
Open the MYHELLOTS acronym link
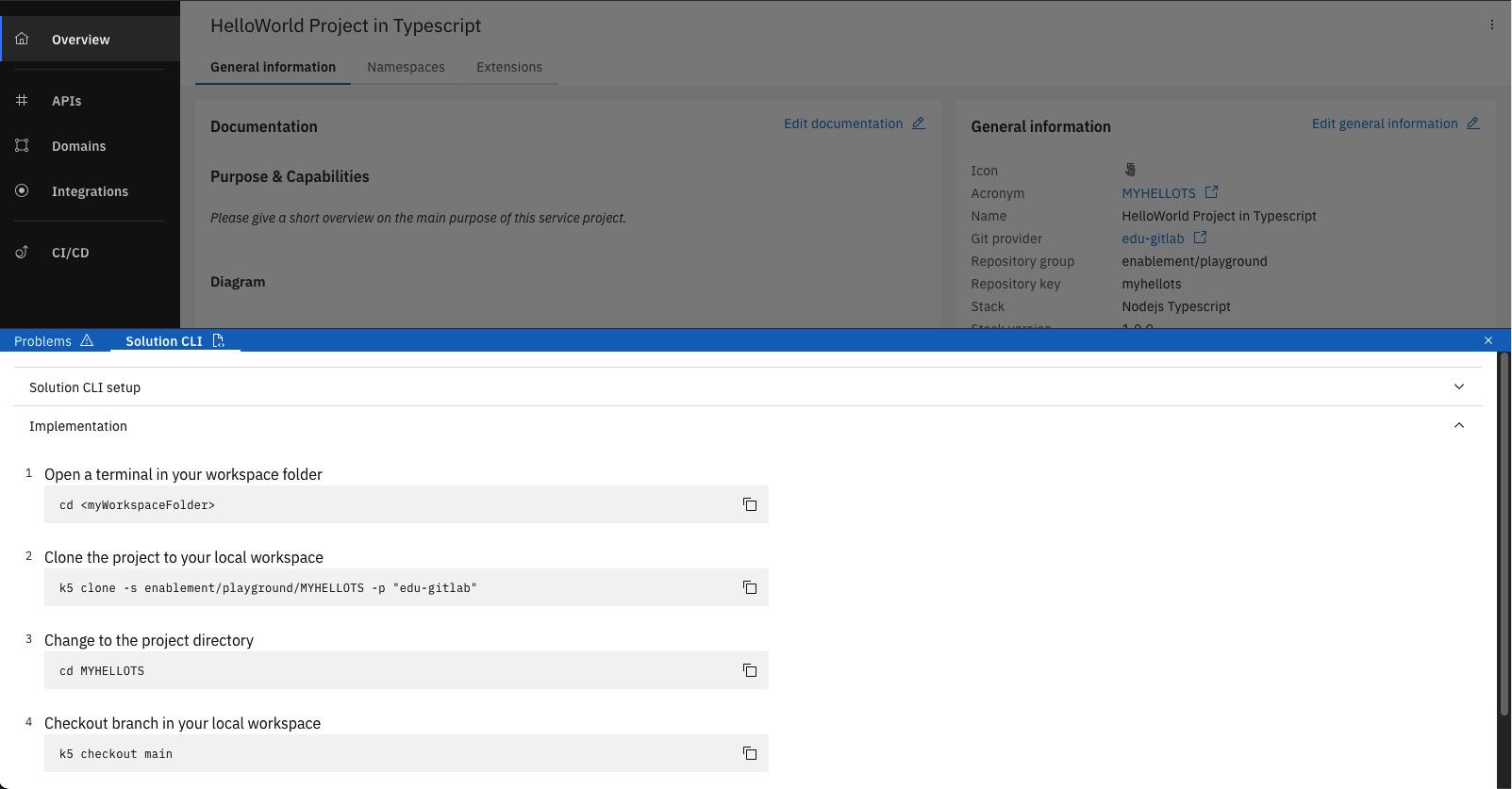coord(1158,193)
